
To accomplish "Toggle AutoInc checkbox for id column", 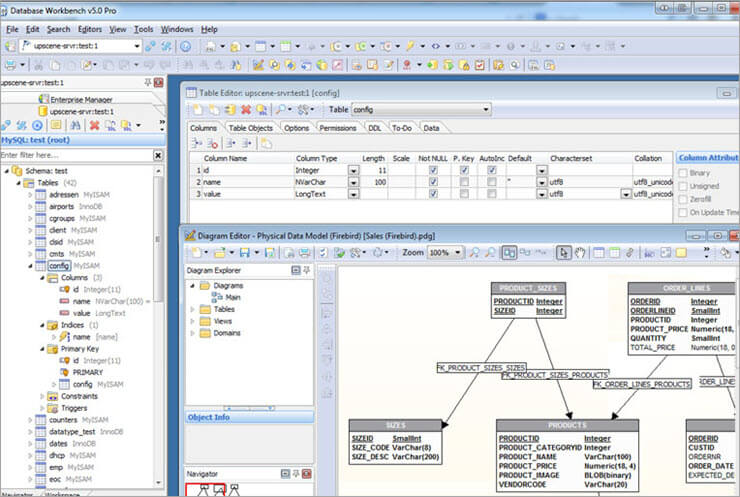I will [x=492, y=170].
